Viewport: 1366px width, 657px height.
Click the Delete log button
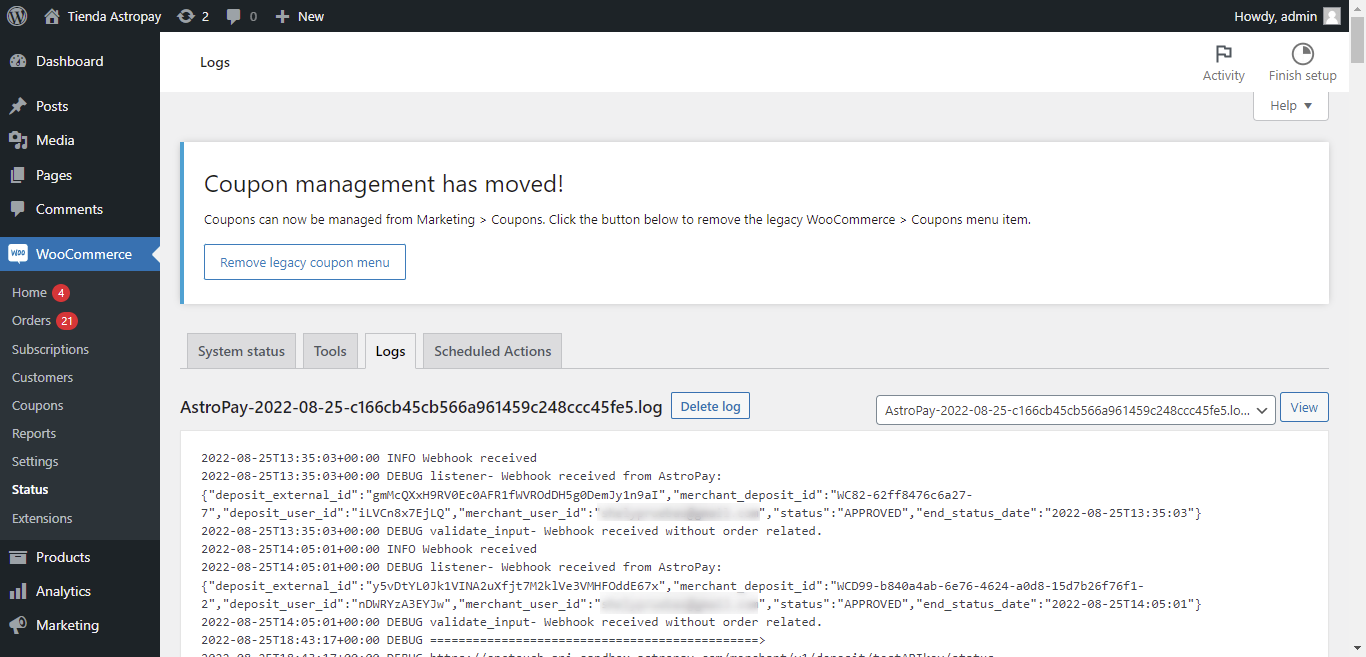pyautogui.click(x=710, y=406)
